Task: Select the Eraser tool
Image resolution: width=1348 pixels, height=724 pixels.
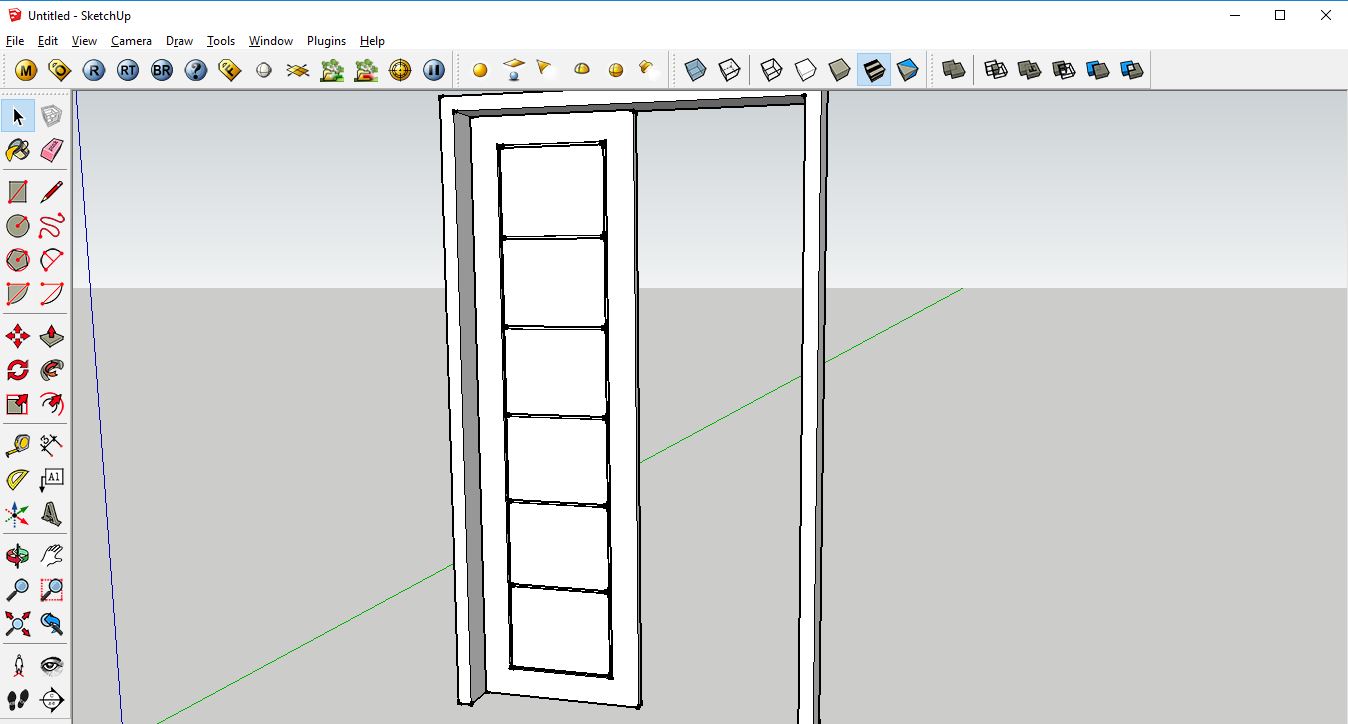Action: pyautogui.click(x=51, y=150)
